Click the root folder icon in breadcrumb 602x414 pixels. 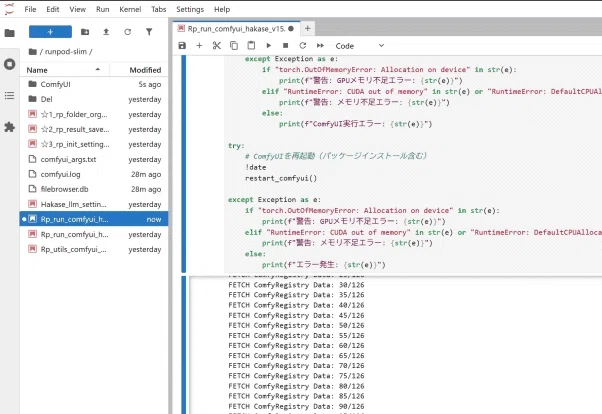(x=33, y=51)
